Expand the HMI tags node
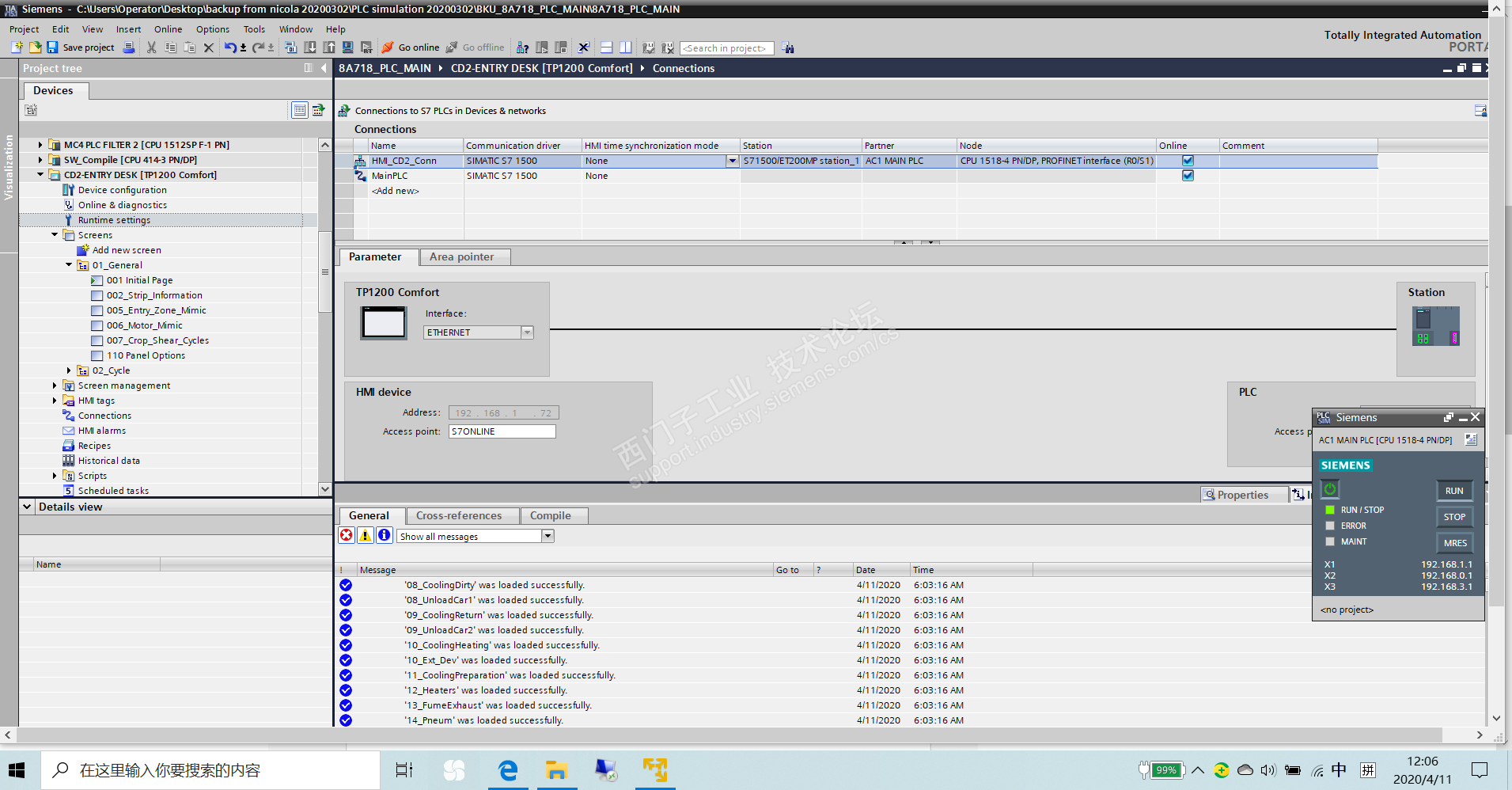1512x790 pixels. pos(55,401)
